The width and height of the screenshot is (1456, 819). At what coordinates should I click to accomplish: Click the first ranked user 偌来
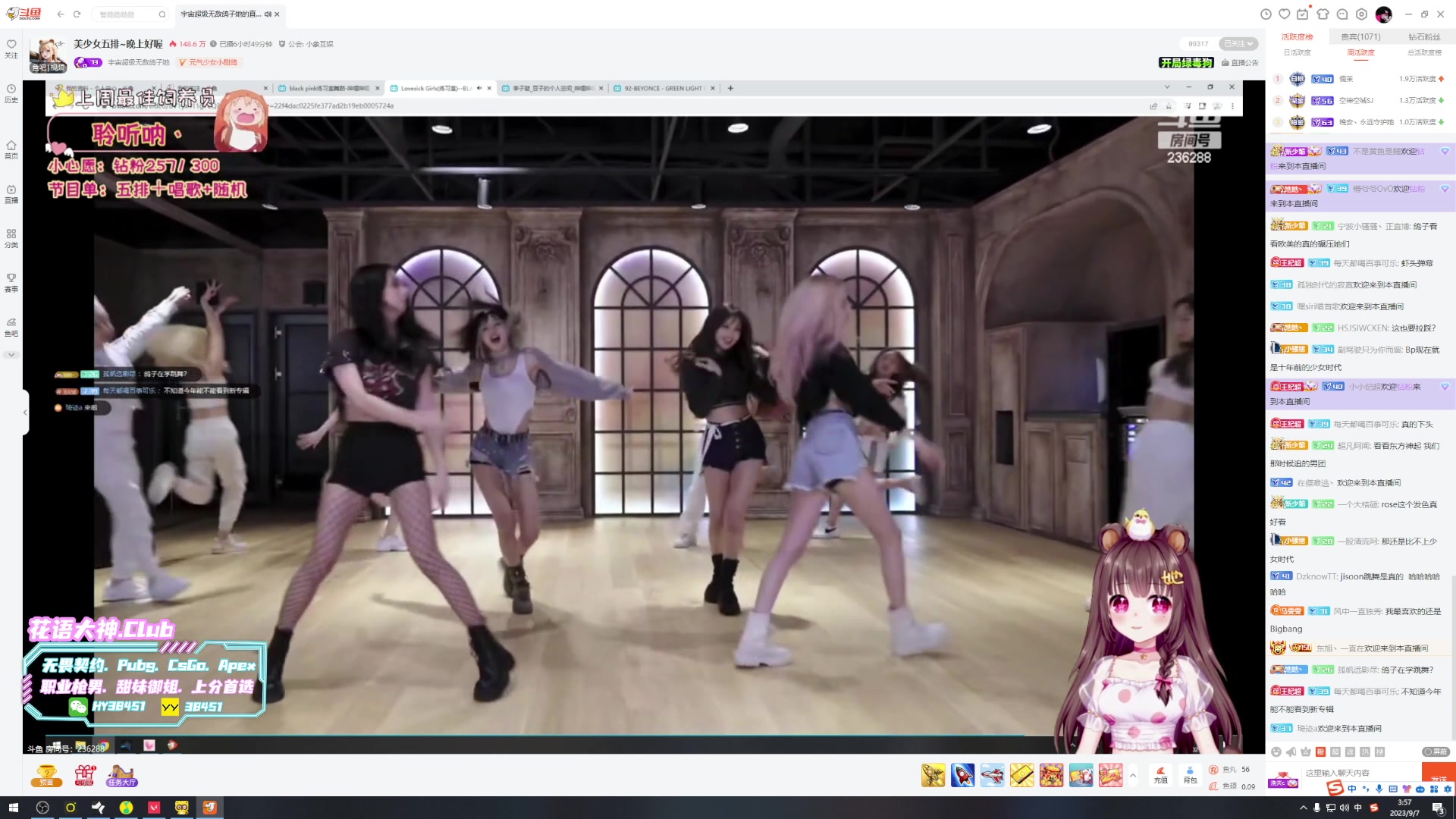coord(1347,79)
